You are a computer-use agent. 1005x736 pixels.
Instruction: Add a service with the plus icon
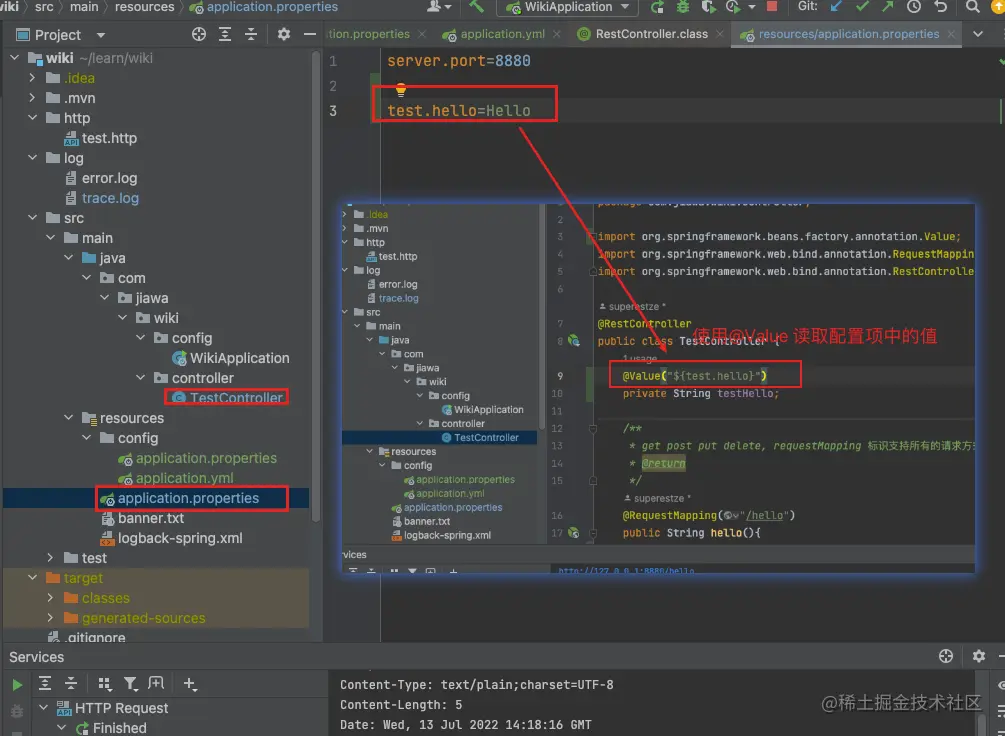click(190, 684)
